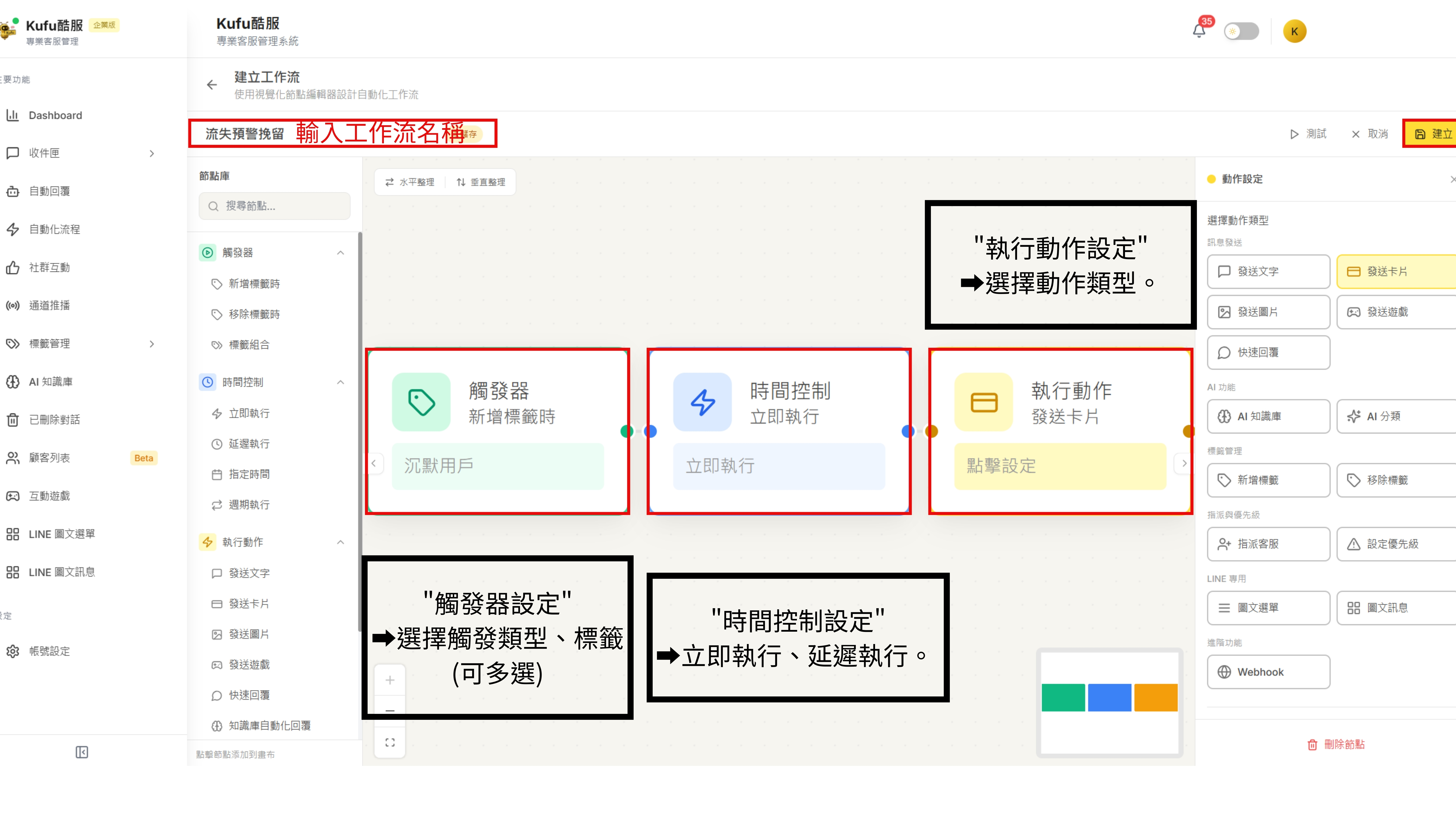Click the 搜尋節點 search field
This screenshot has width=1456, height=819.
tap(275, 206)
